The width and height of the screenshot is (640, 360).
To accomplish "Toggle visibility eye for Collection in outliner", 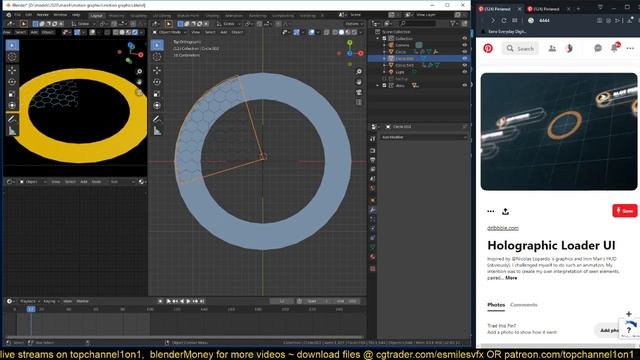I will point(464,38).
